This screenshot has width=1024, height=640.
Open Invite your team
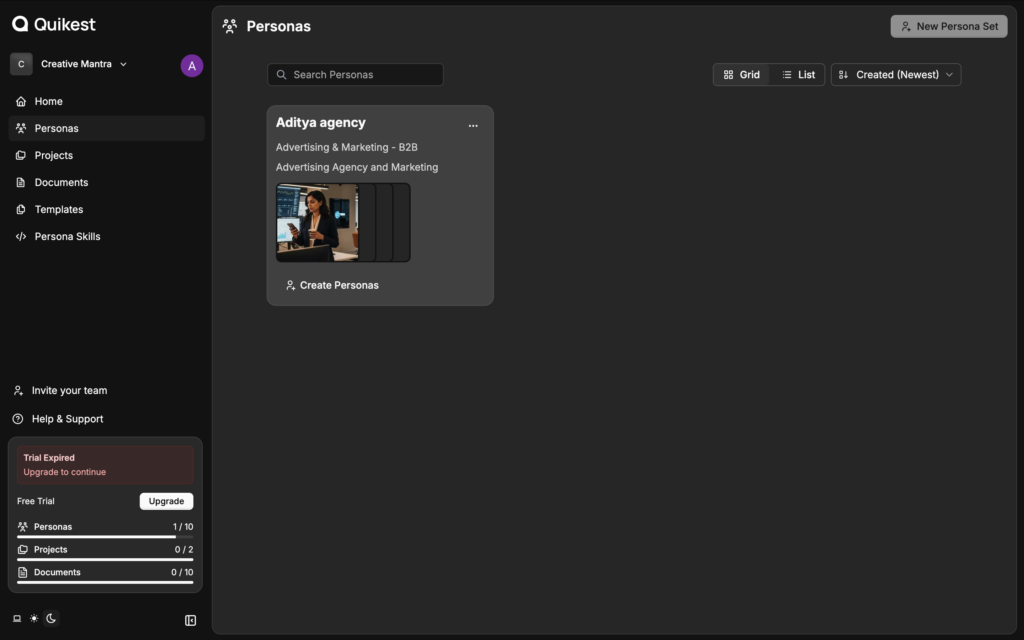pos(69,391)
